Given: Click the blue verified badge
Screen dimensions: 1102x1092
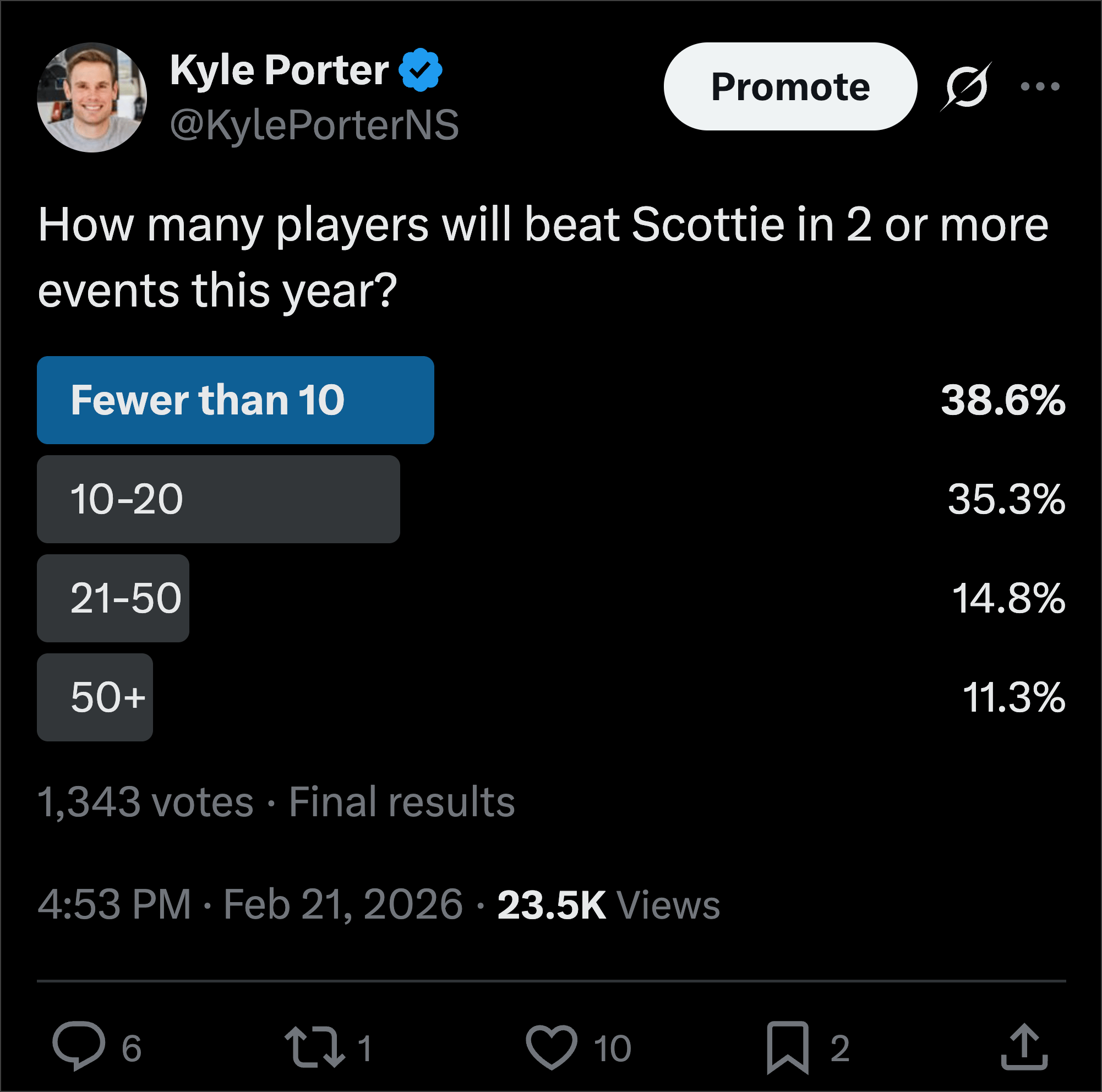Looking at the screenshot, I should click(x=421, y=70).
